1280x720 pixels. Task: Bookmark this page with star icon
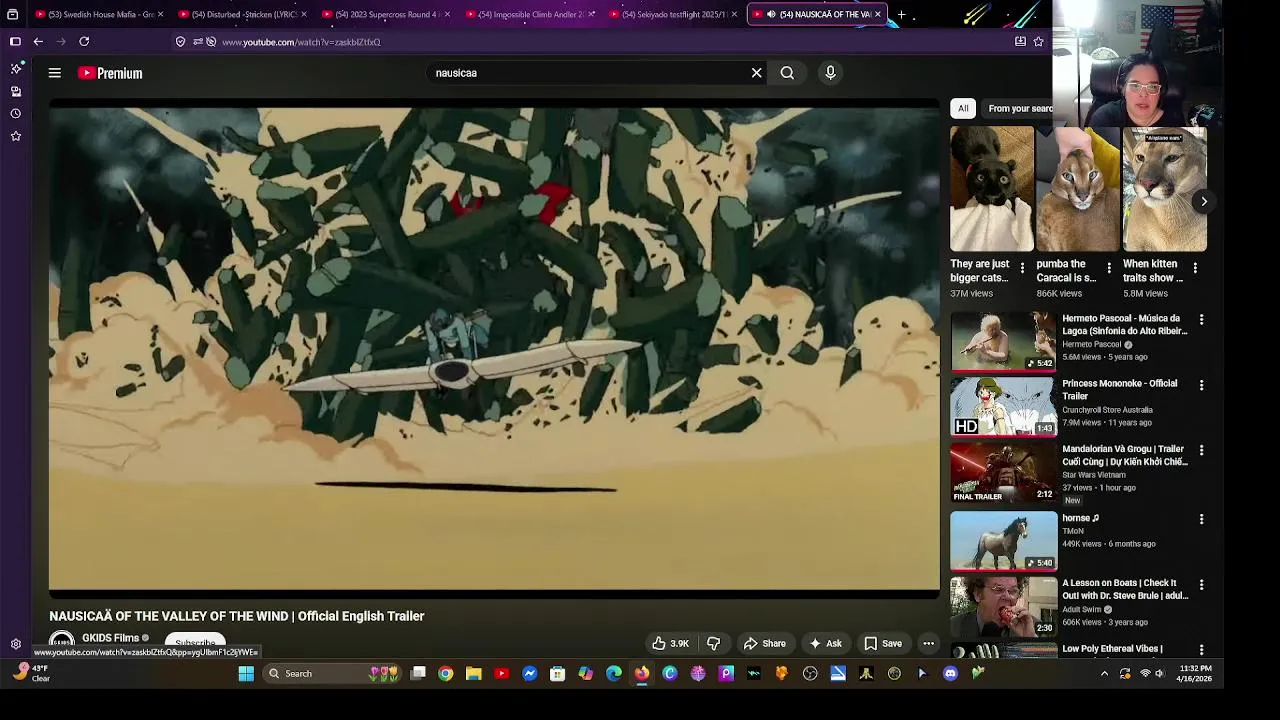[x=1038, y=42]
